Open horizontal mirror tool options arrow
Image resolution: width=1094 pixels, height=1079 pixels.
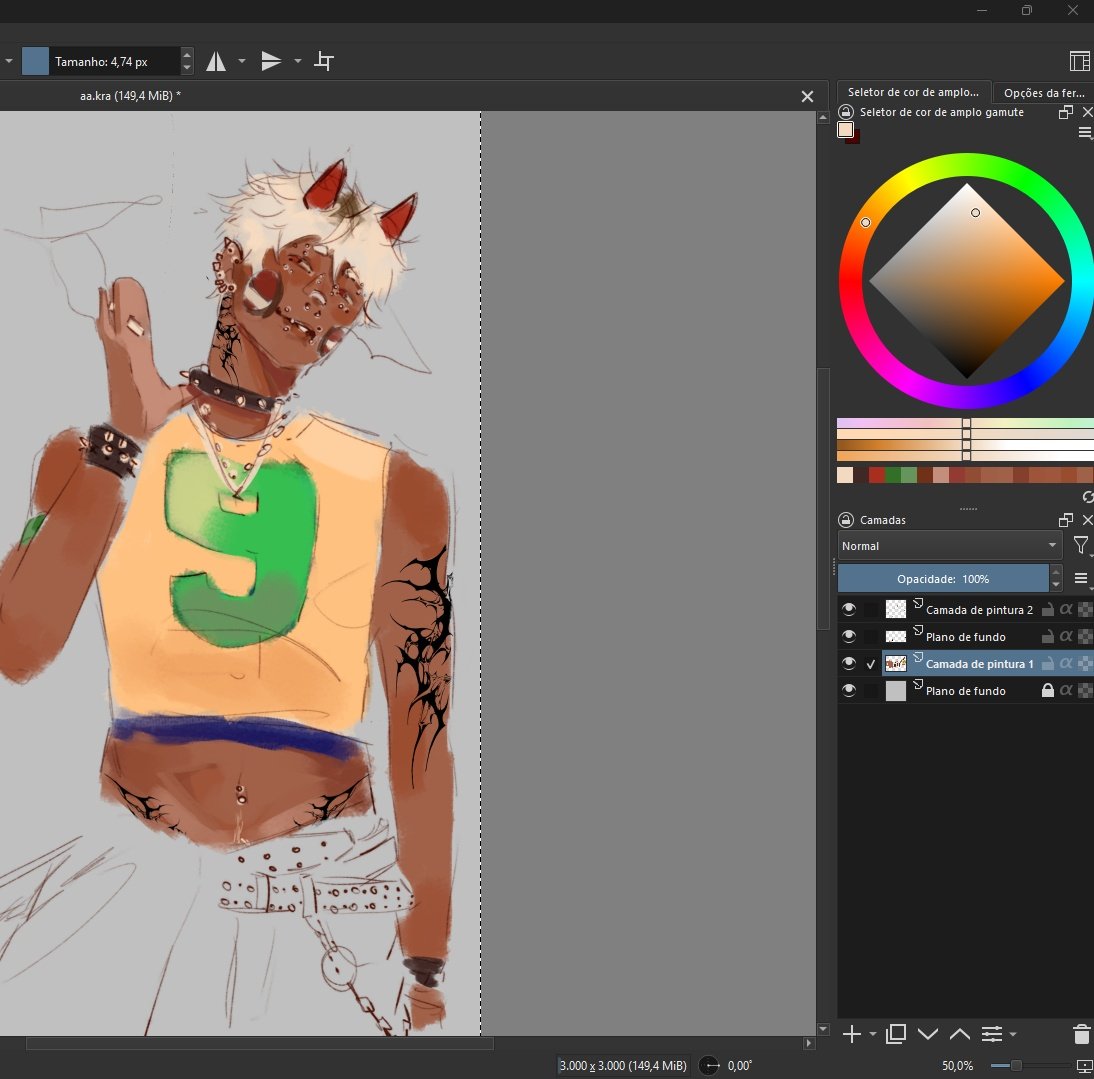241,61
